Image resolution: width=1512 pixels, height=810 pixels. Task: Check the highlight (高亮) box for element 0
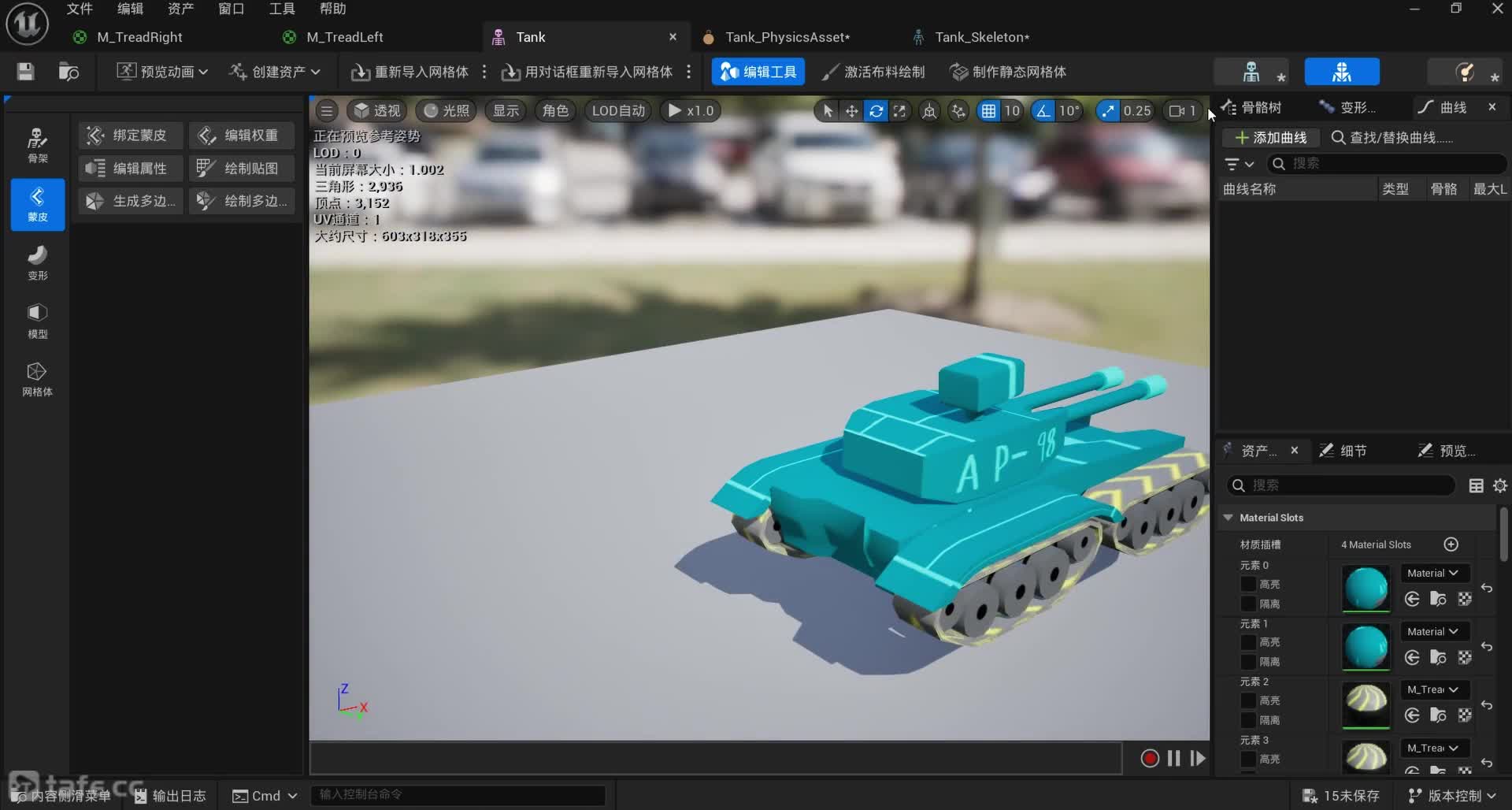1248,584
